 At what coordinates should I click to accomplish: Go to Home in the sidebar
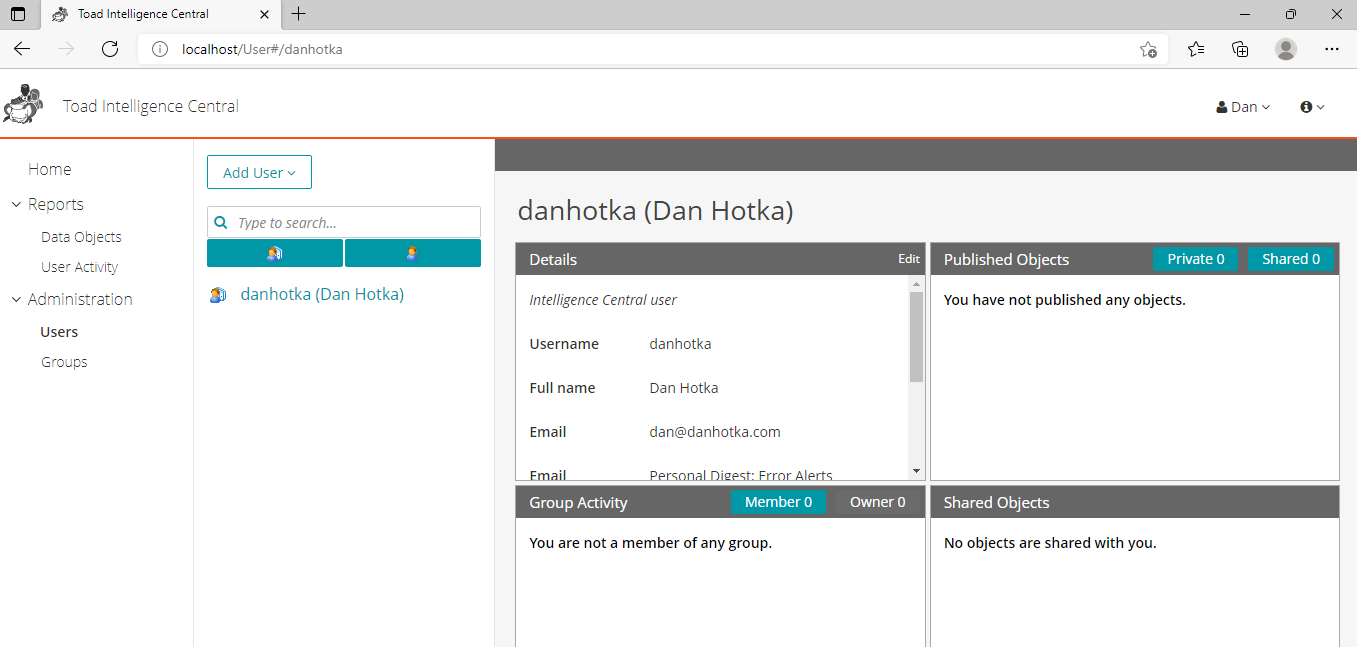pos(50,169)
